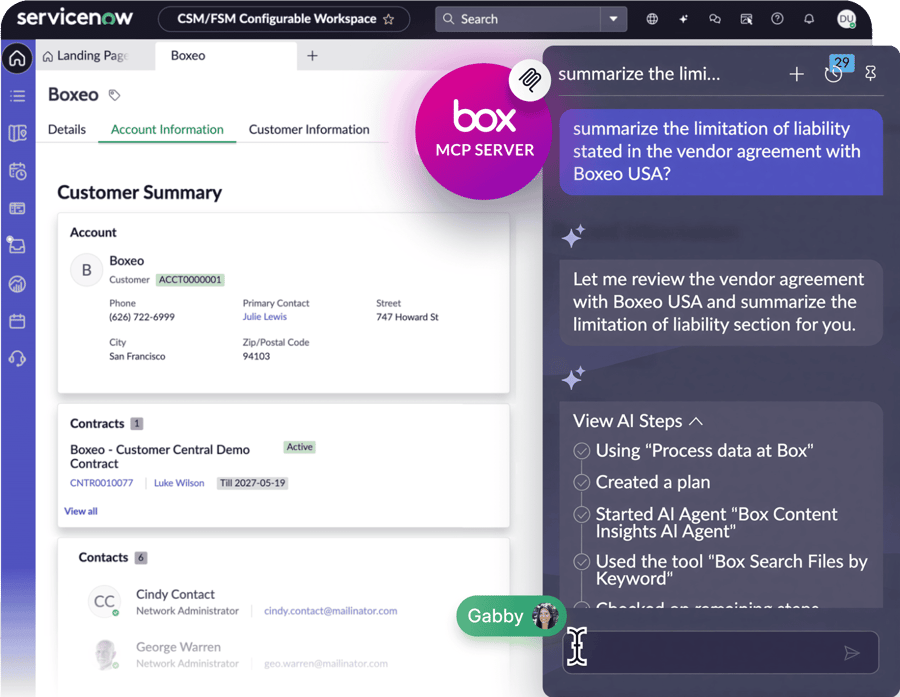Click the Box Content Insights AI Agent step
The height and width of the screenshot is (697, 900).
coord(716,522)
